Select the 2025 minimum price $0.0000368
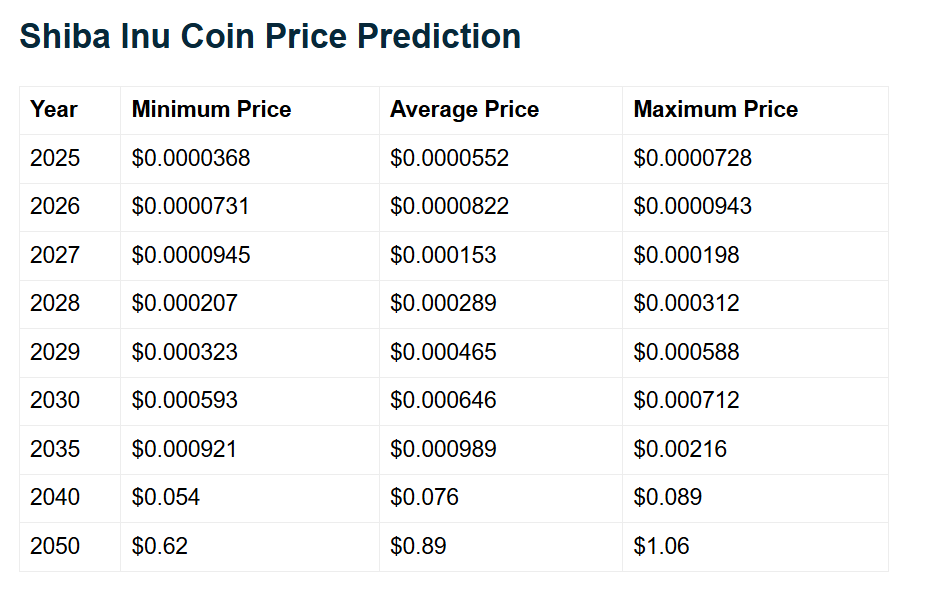Screen dimensions: 947x591 (x=191, y=158)
